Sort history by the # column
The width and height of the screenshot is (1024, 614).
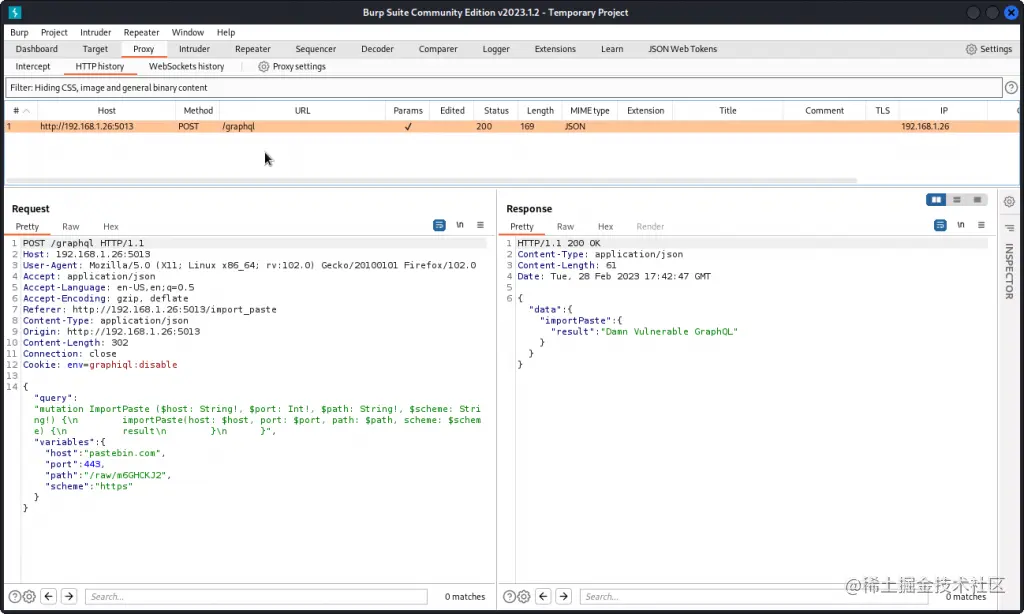[16, 111]
